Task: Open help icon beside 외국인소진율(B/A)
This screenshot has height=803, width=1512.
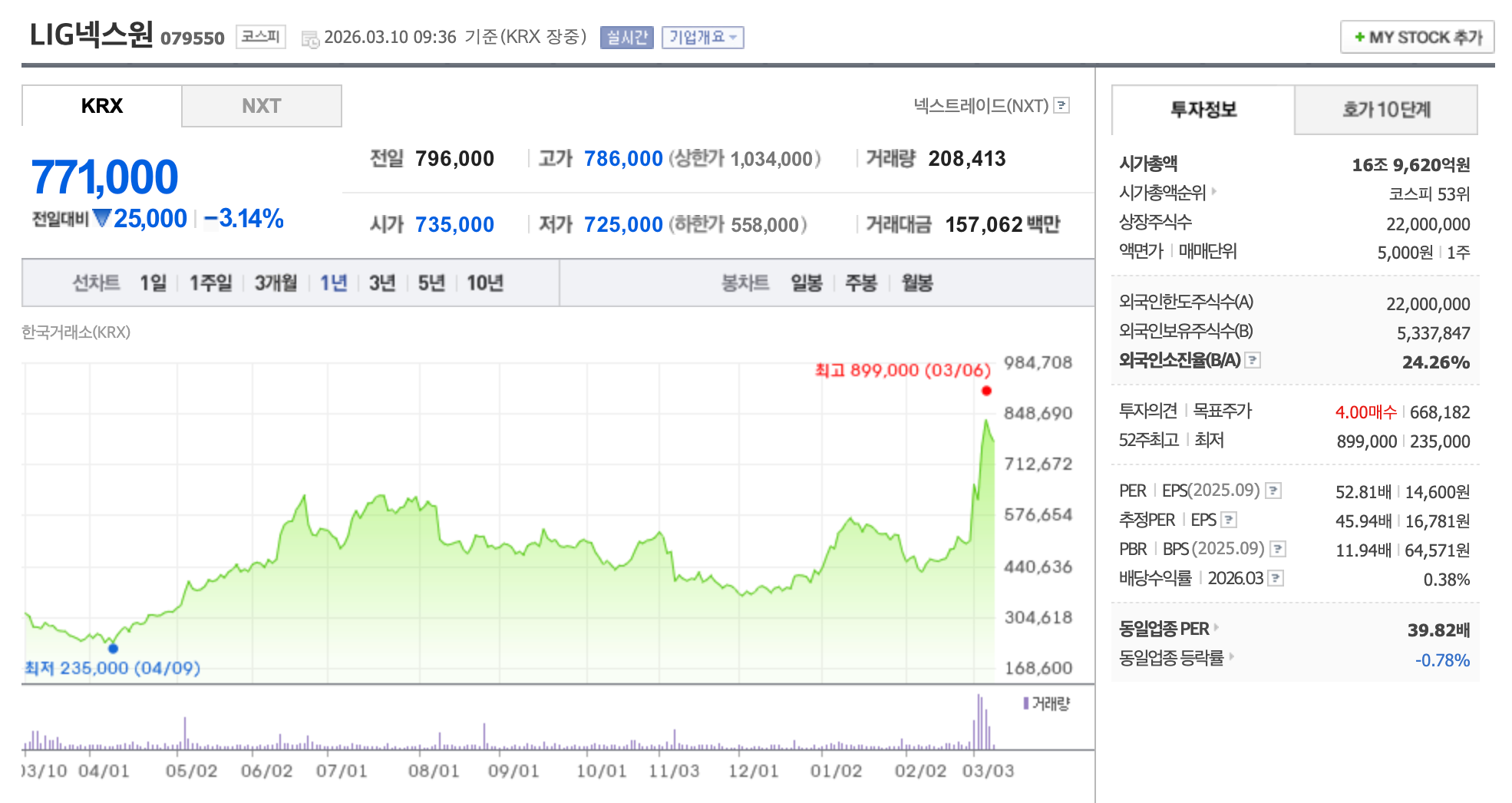Action: click(1253, 360)
